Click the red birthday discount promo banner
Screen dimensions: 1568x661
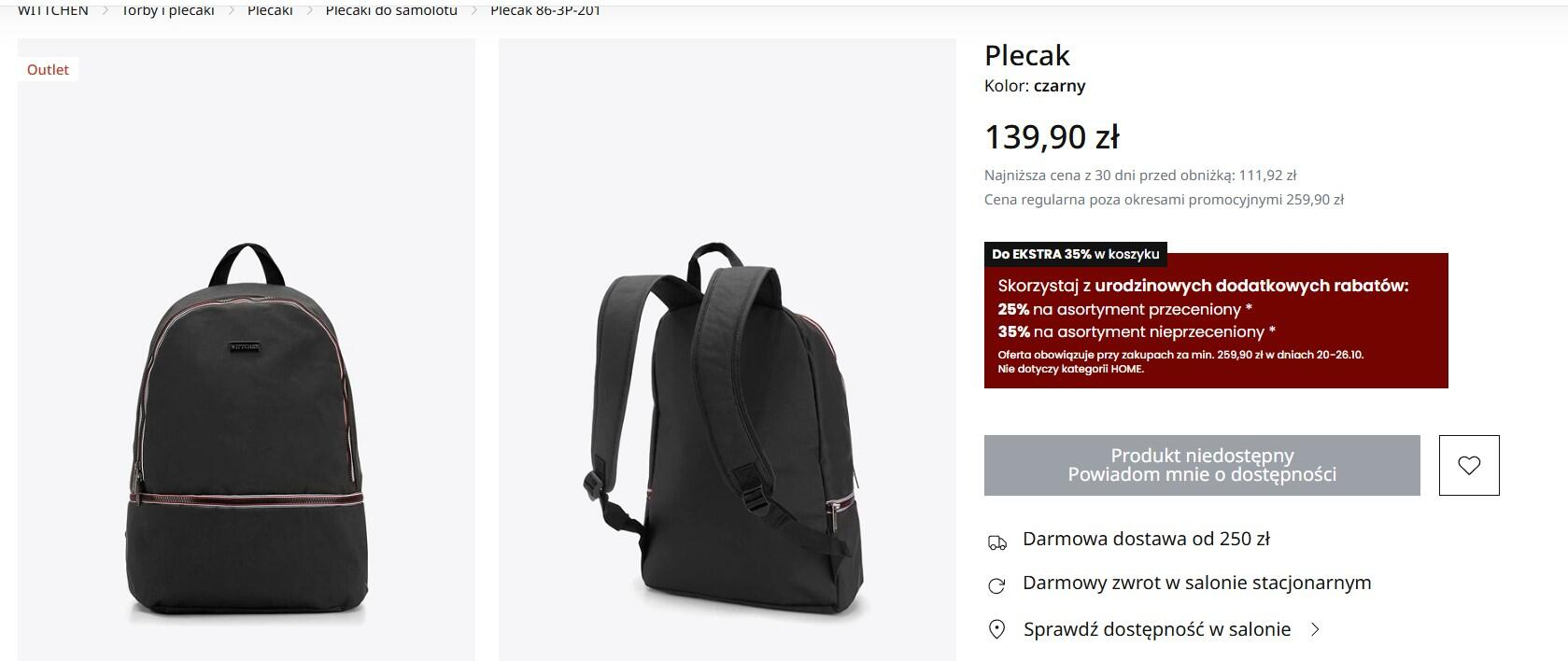[x=1216, y=320]
